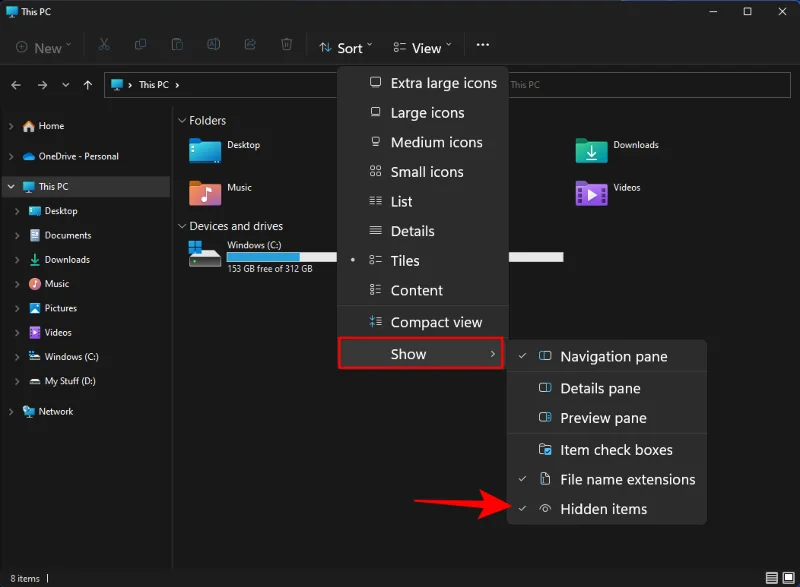Cut files using the scissors toolbar icon
The width and height of the screenshot is (800, 587).
click(103, 46)
